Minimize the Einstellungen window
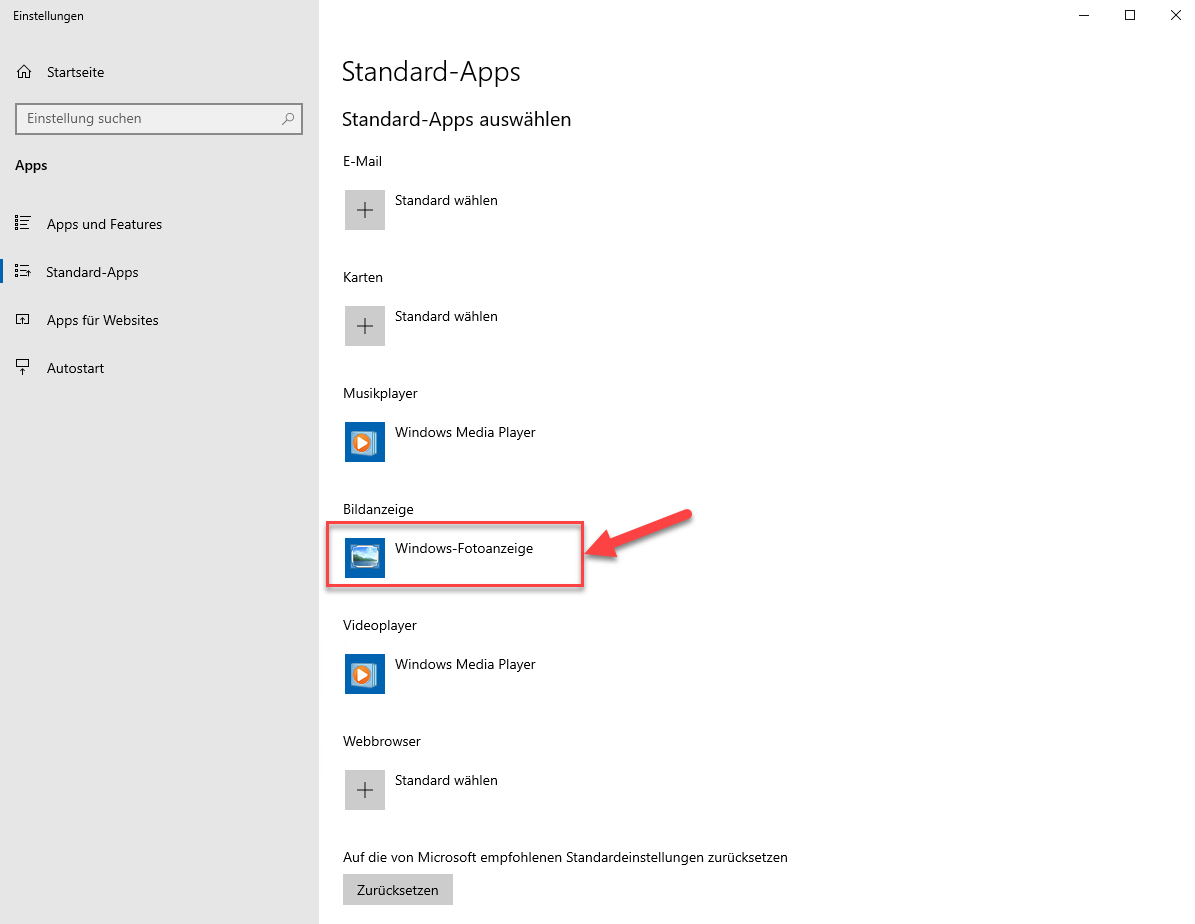 click(x=1084, y=15)
